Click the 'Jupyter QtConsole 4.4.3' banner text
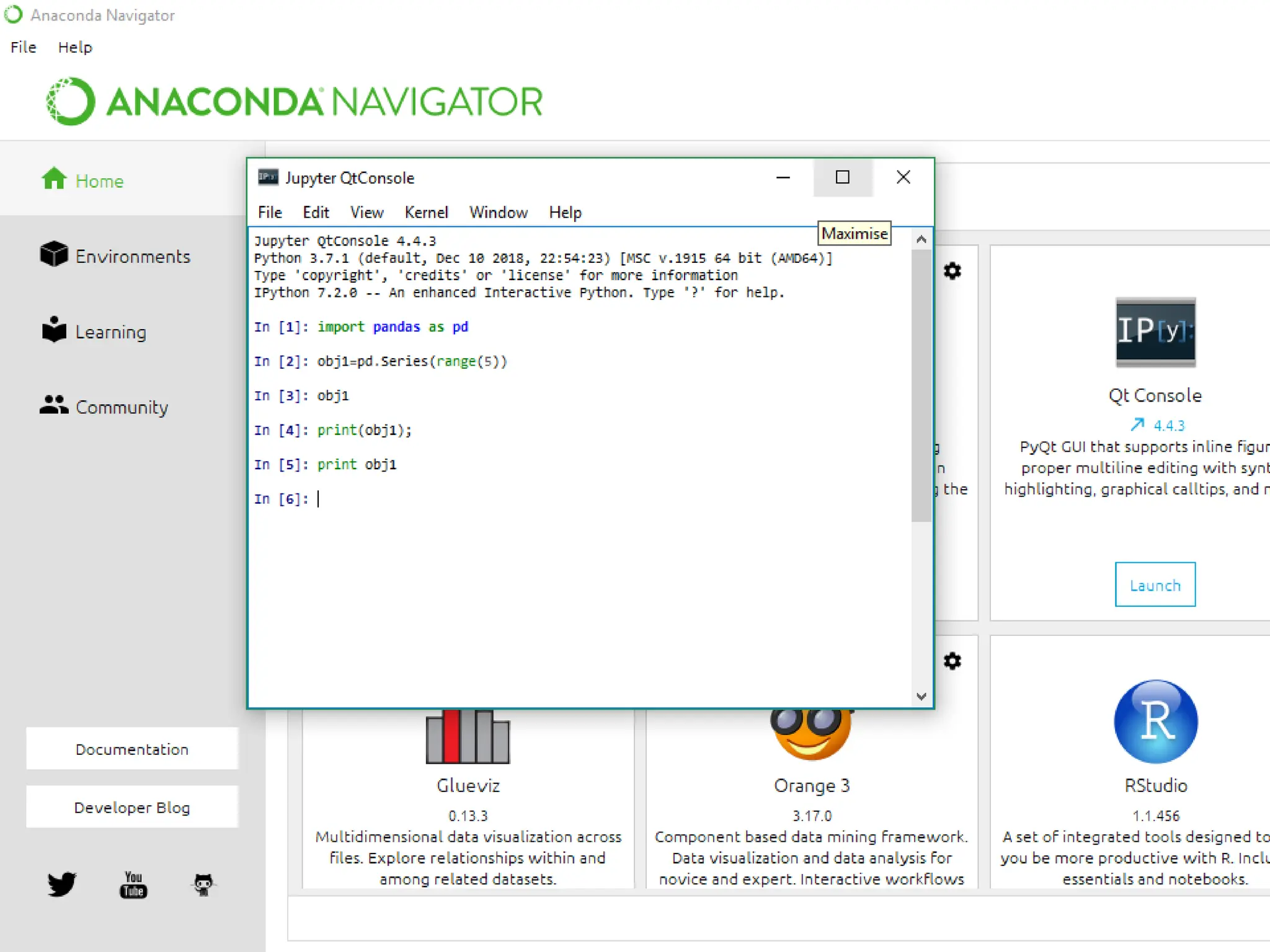The image size is (1270, 952). coord(345,240)
